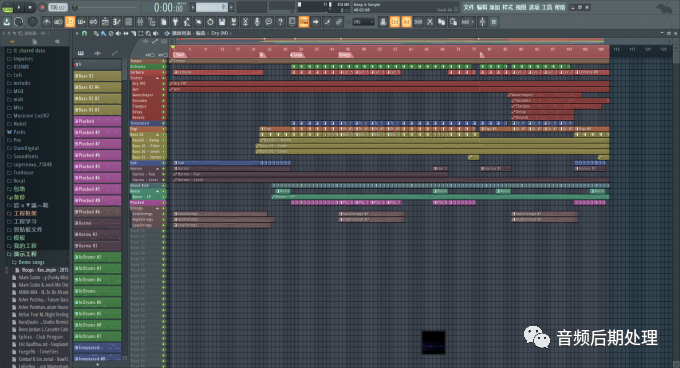Viewport: 680px width, 368px height.
Task: Select the Plucked #2 pattern in picker
Action: coord(98,133)
